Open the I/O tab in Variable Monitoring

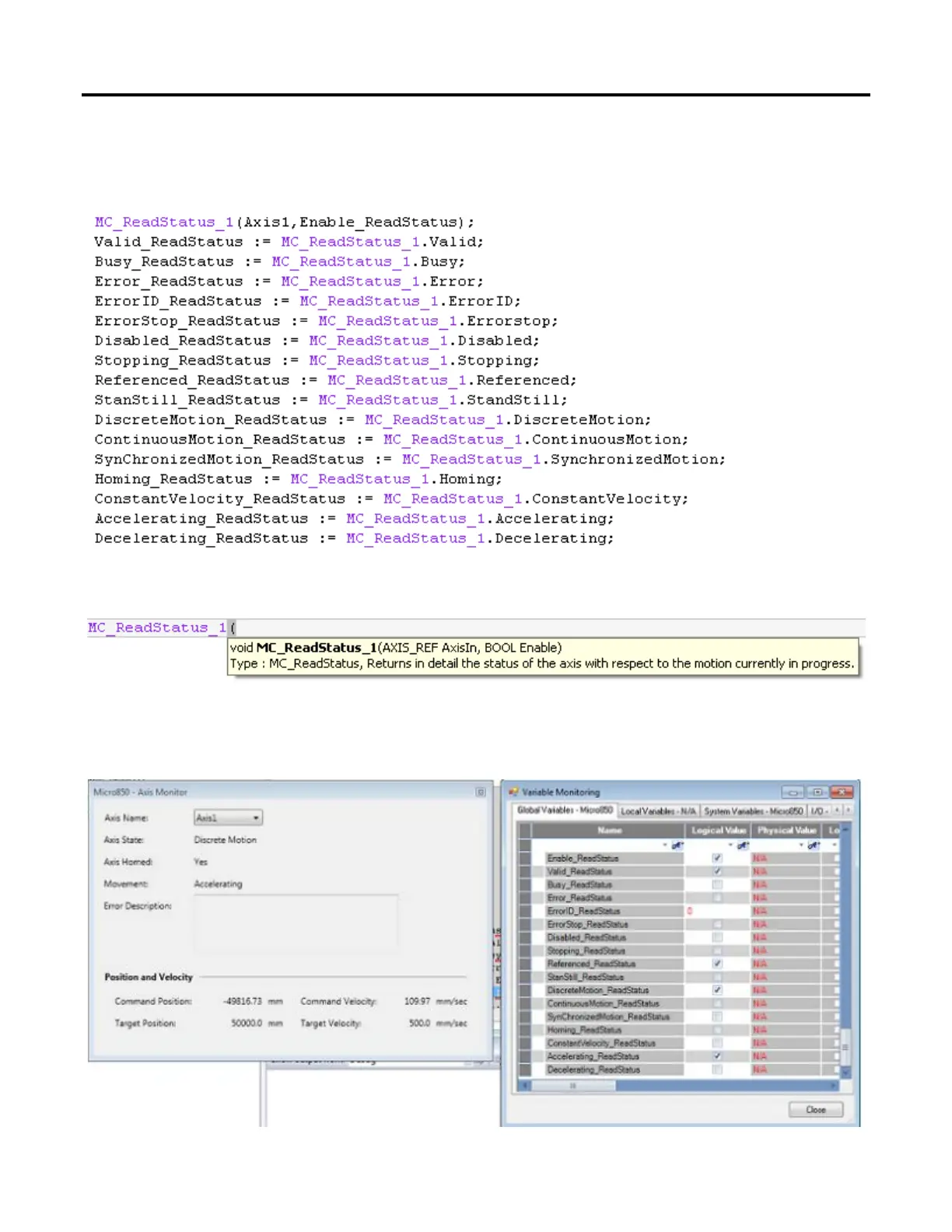click(x=818, y=810)
